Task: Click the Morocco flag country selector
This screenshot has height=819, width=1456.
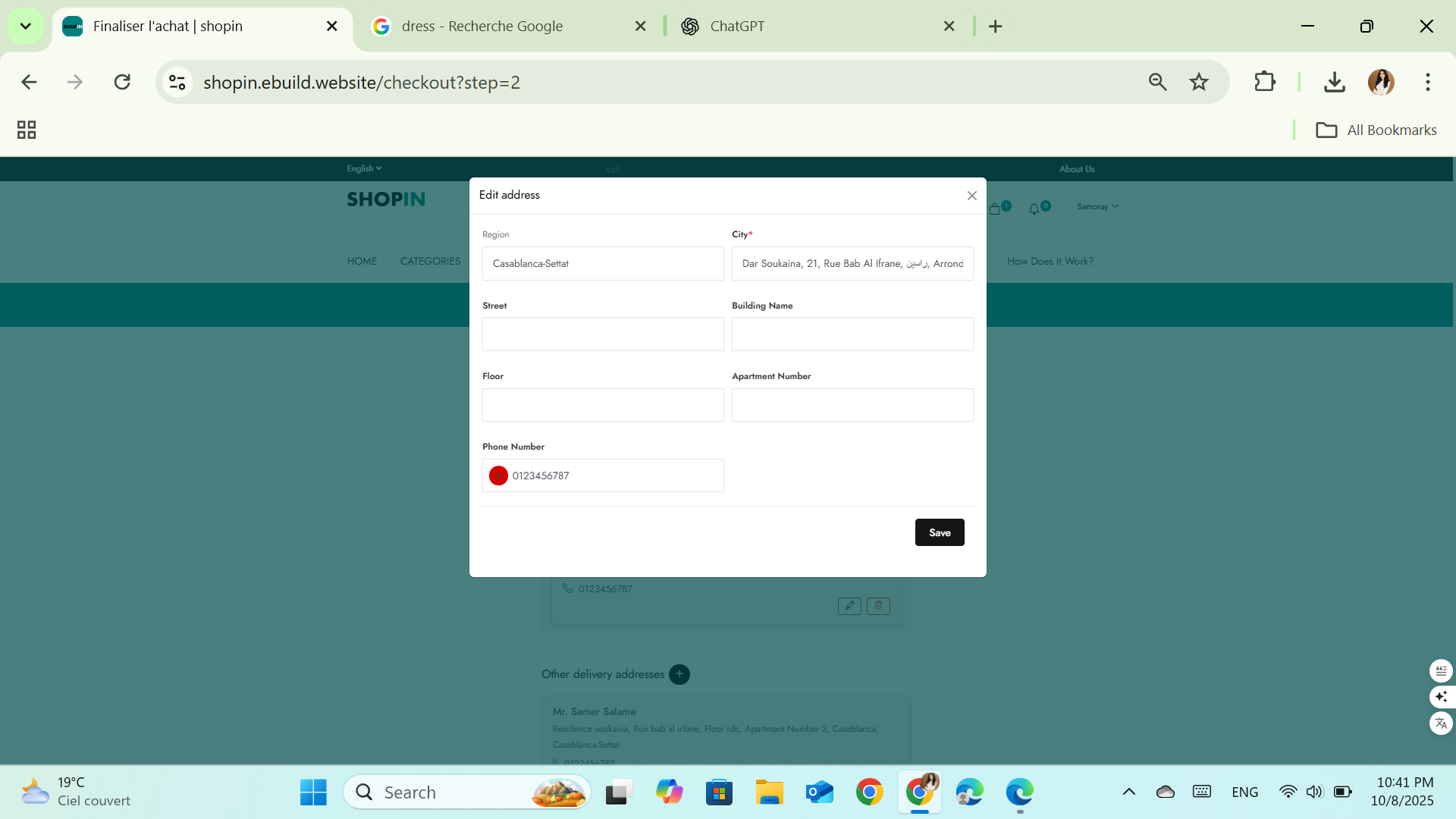Action: tap(498, 475)
